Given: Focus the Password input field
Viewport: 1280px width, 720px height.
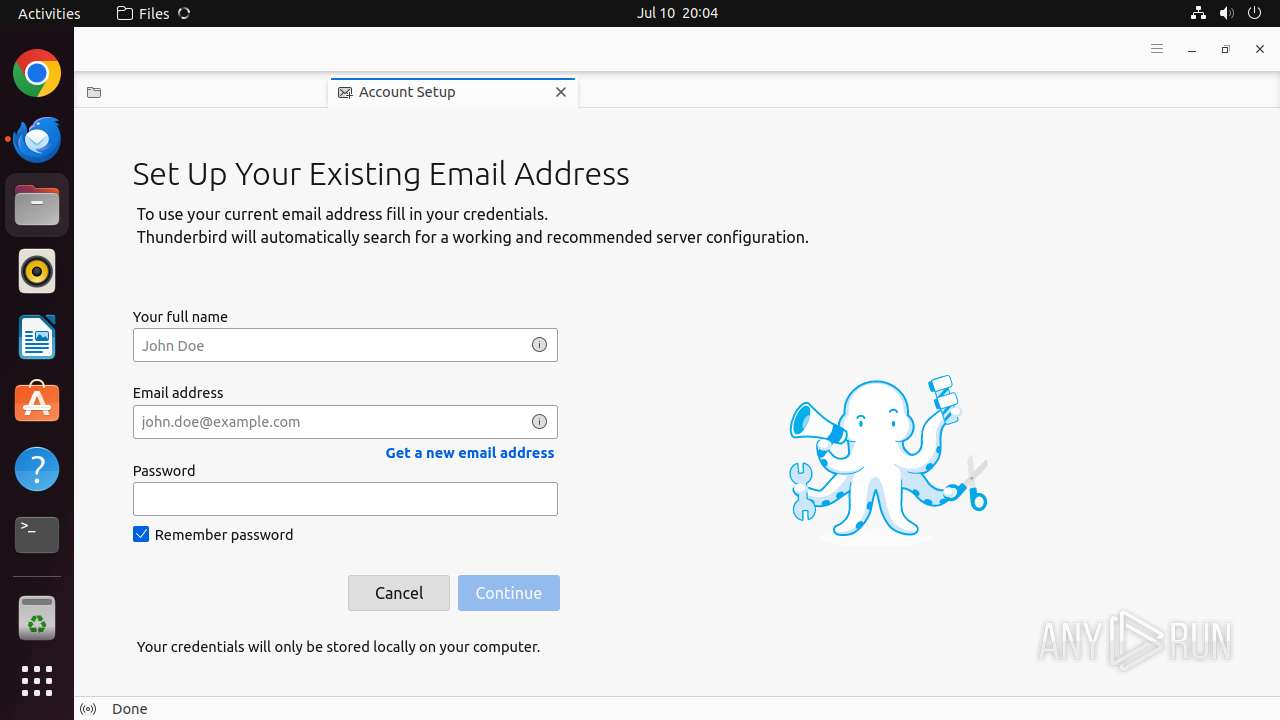Looking at the screenshot, I should [345, 499].
